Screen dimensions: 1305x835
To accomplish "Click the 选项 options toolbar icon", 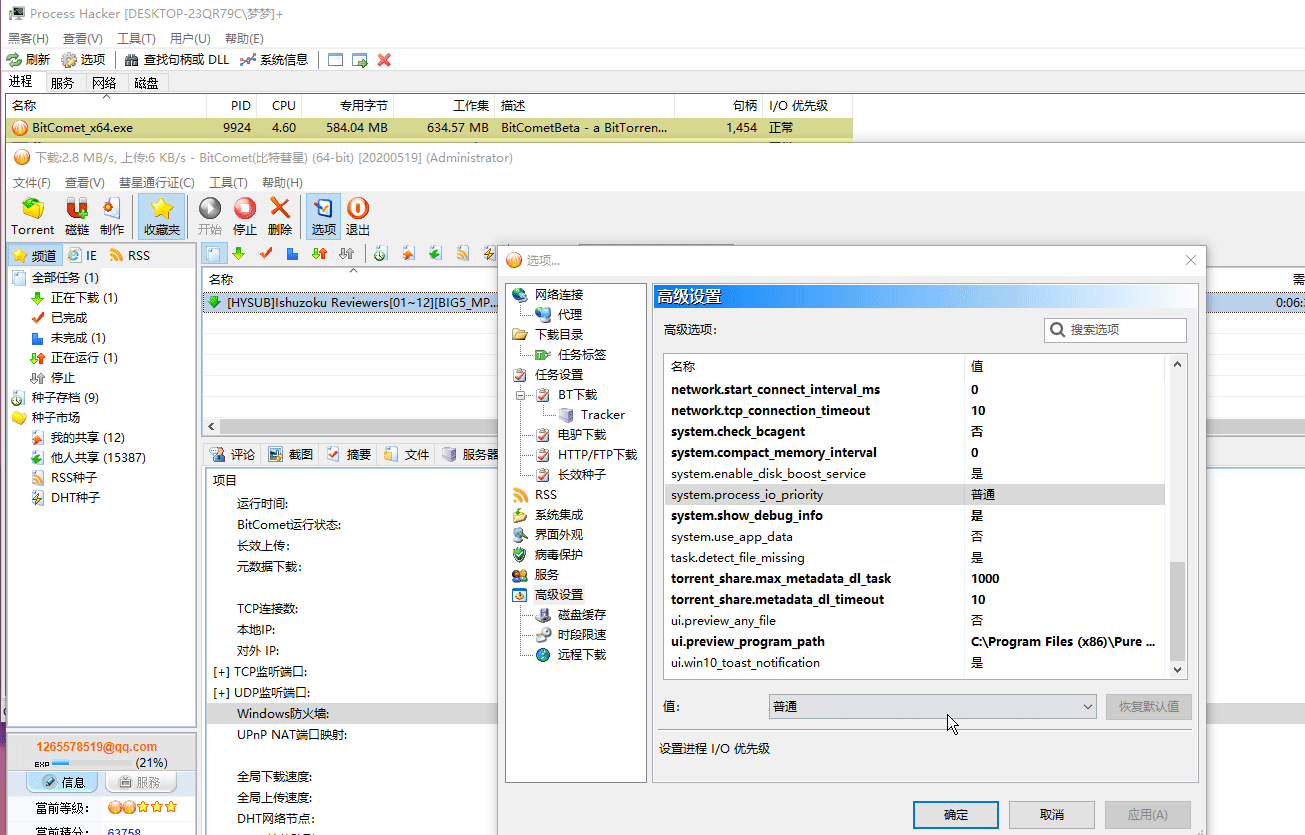I will pos(323,216).
